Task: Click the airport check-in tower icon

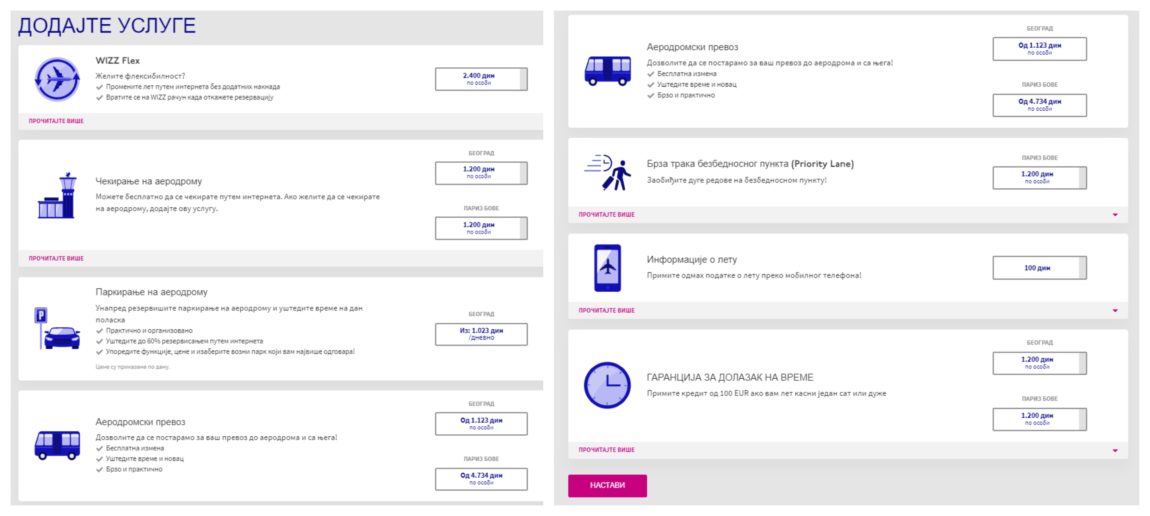Action: click(56, 195)
